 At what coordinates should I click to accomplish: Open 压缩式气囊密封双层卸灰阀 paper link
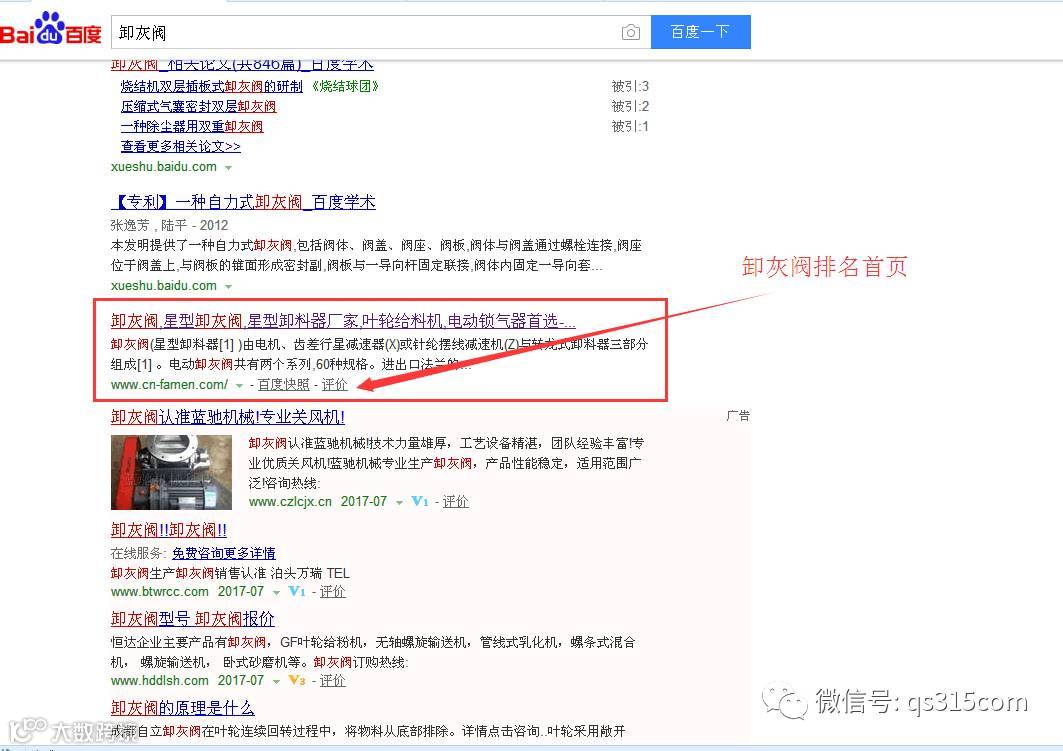pos(199,106)
